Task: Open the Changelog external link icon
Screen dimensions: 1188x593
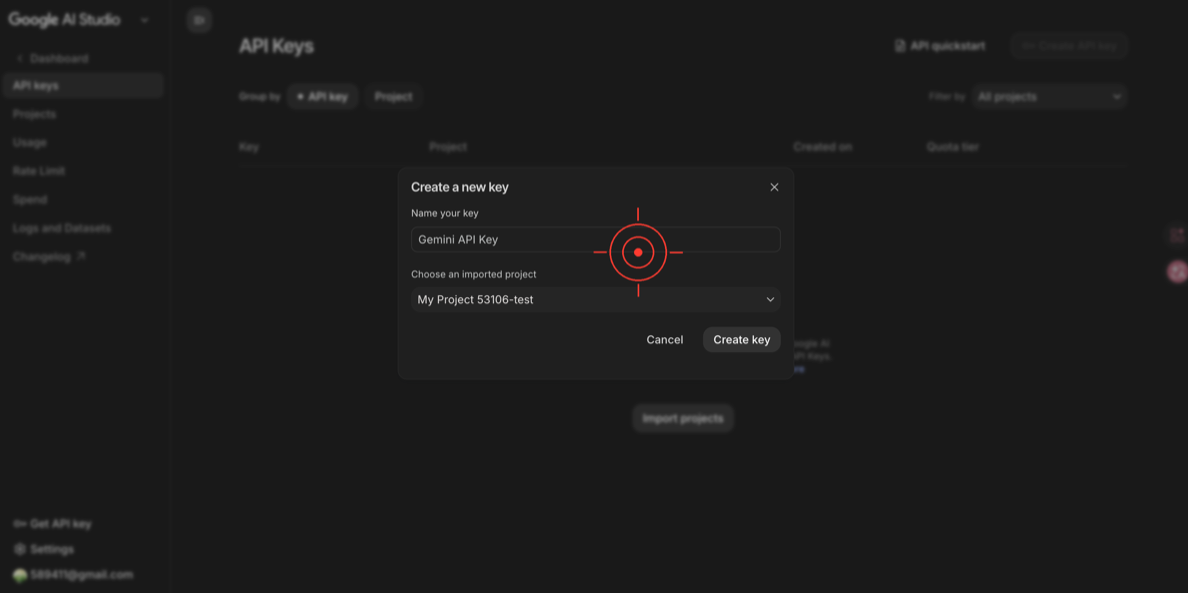Action: click(x=81, y=256)
